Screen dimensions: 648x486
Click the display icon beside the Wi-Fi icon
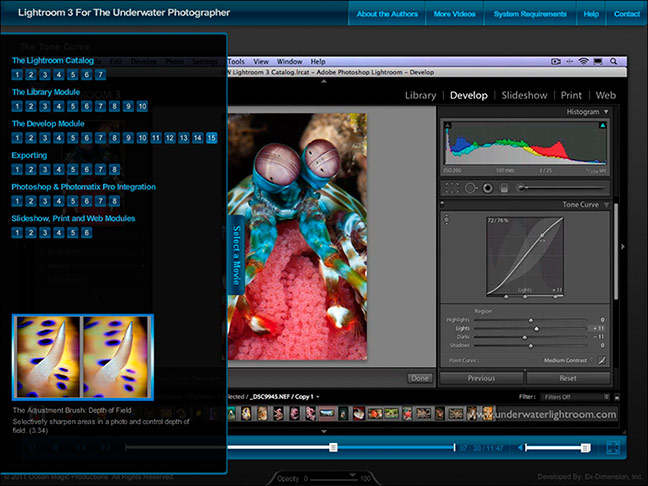point(598,61)
